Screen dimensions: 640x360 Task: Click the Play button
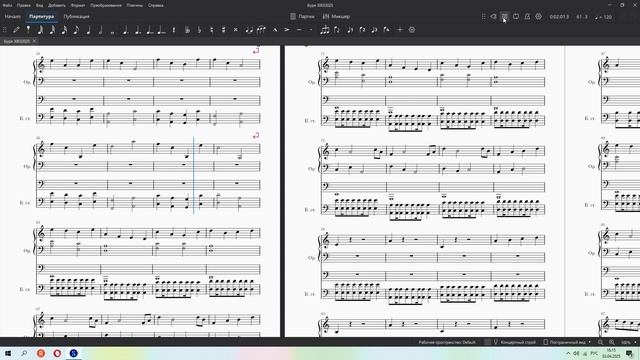coord(504,17)
